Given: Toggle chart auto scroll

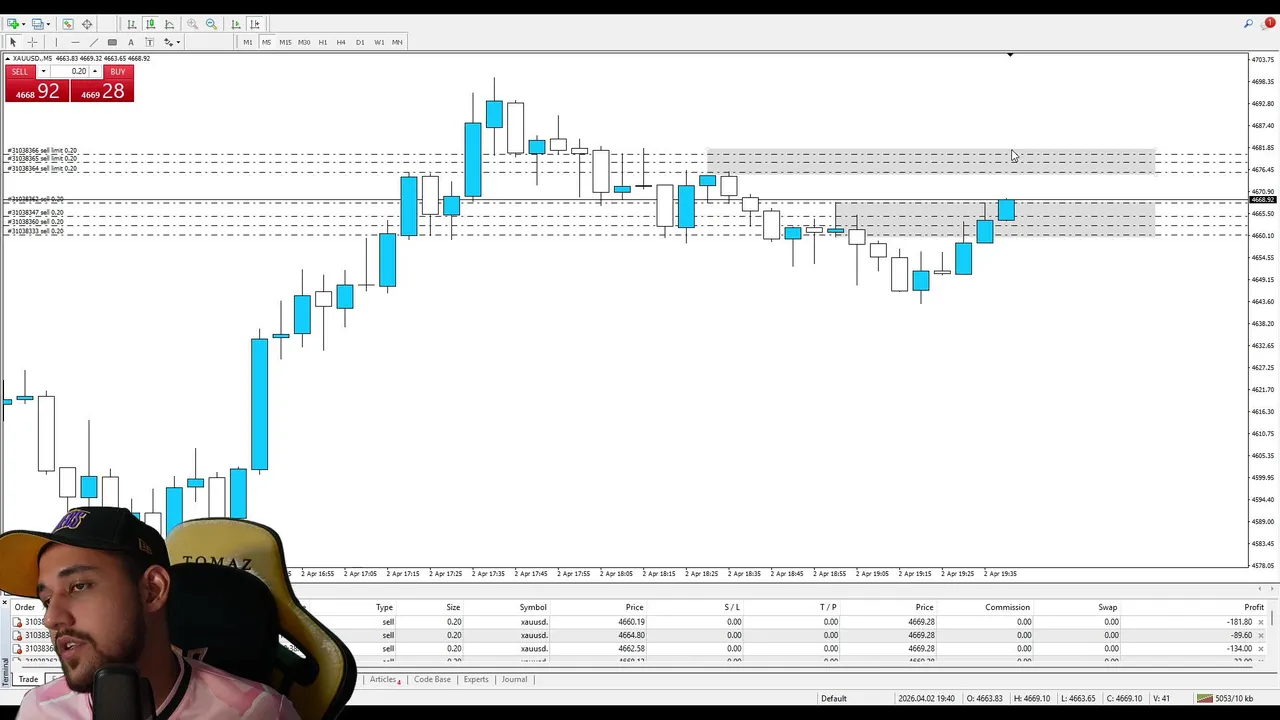Looking at the screenshot, I should point(235,24).
